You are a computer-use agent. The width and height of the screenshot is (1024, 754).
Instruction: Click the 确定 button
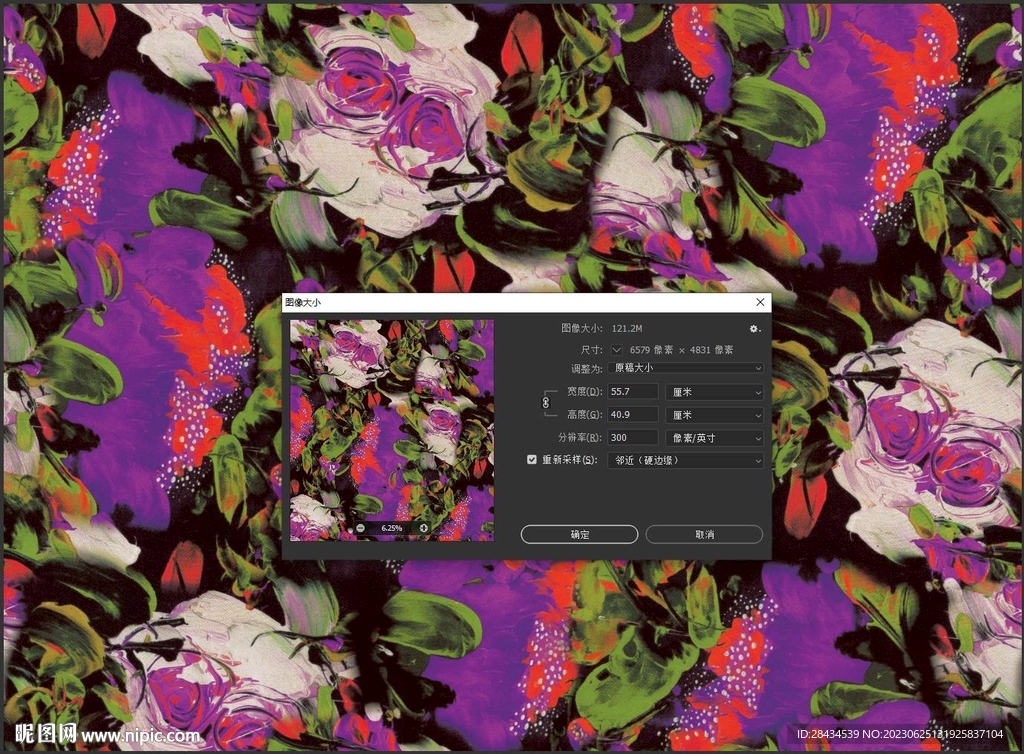point(579,534)
